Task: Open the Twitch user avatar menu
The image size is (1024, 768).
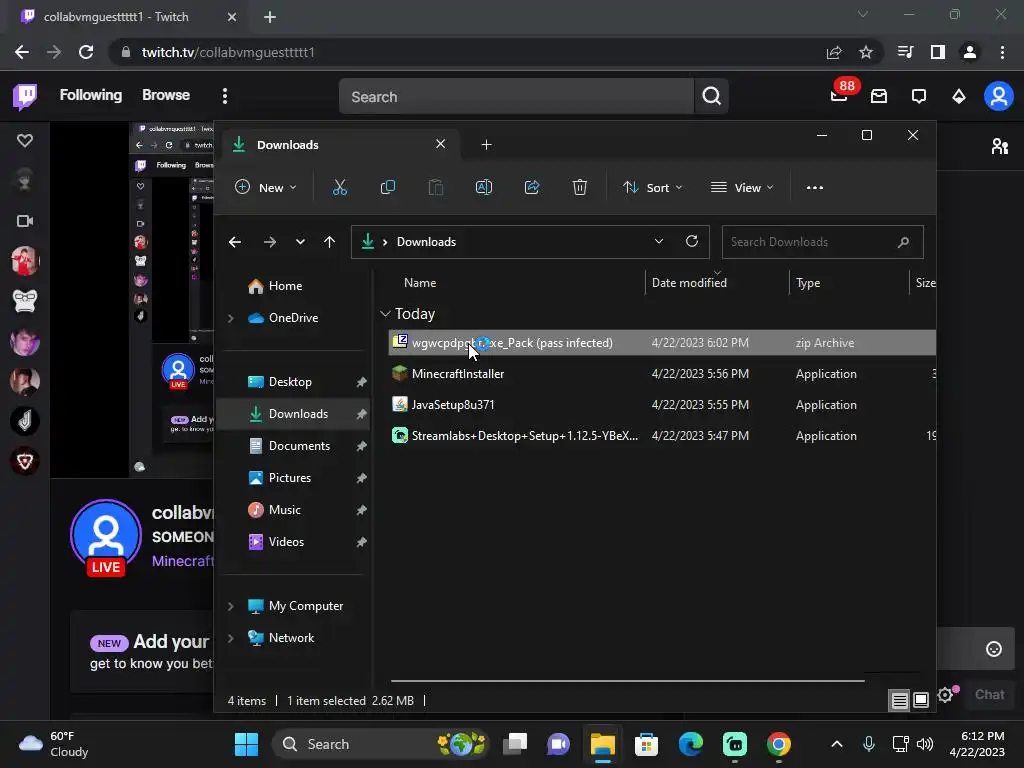Action: tap(999, 97)
